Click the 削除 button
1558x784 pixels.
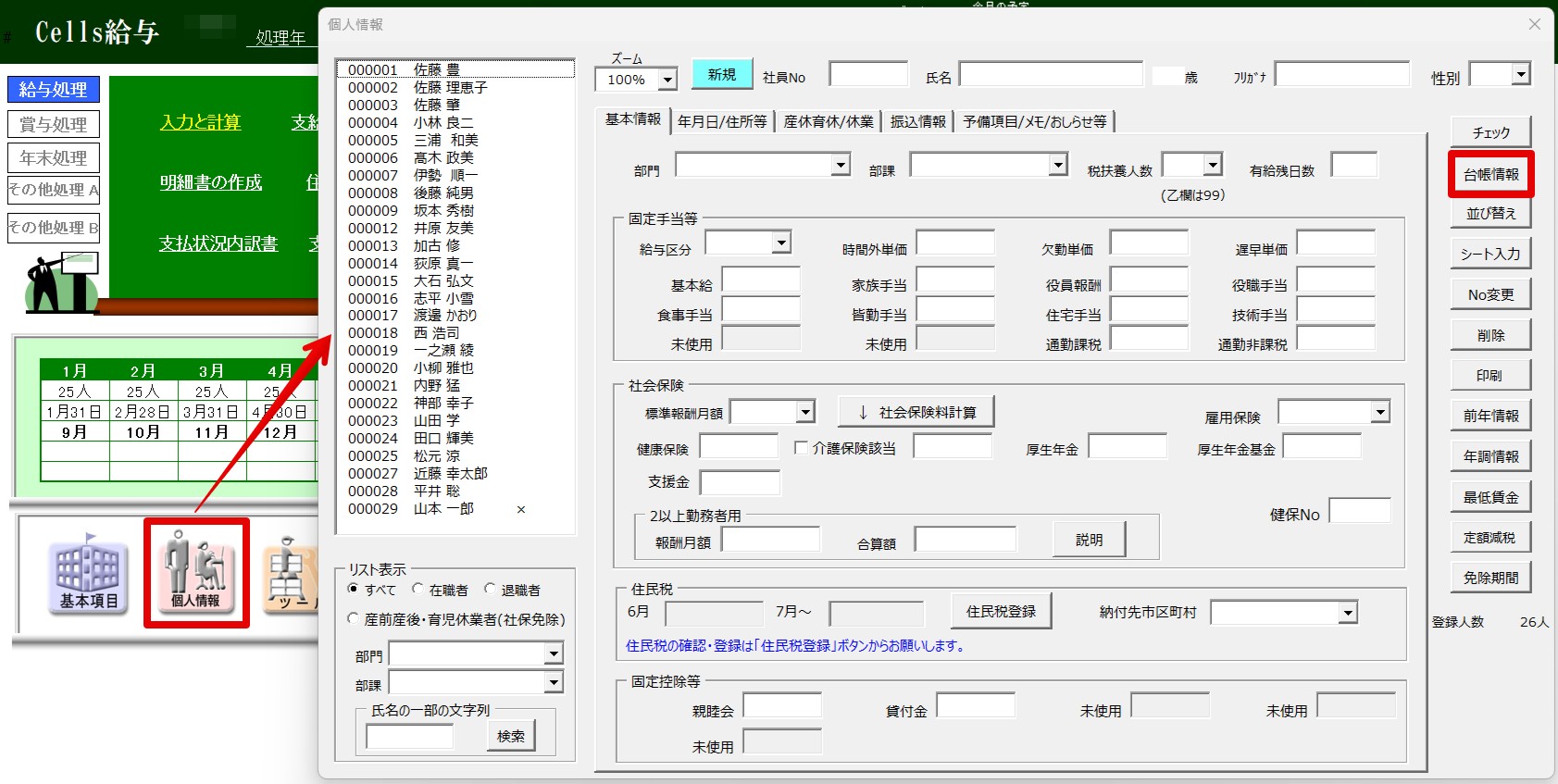[x=1490, y=335]
